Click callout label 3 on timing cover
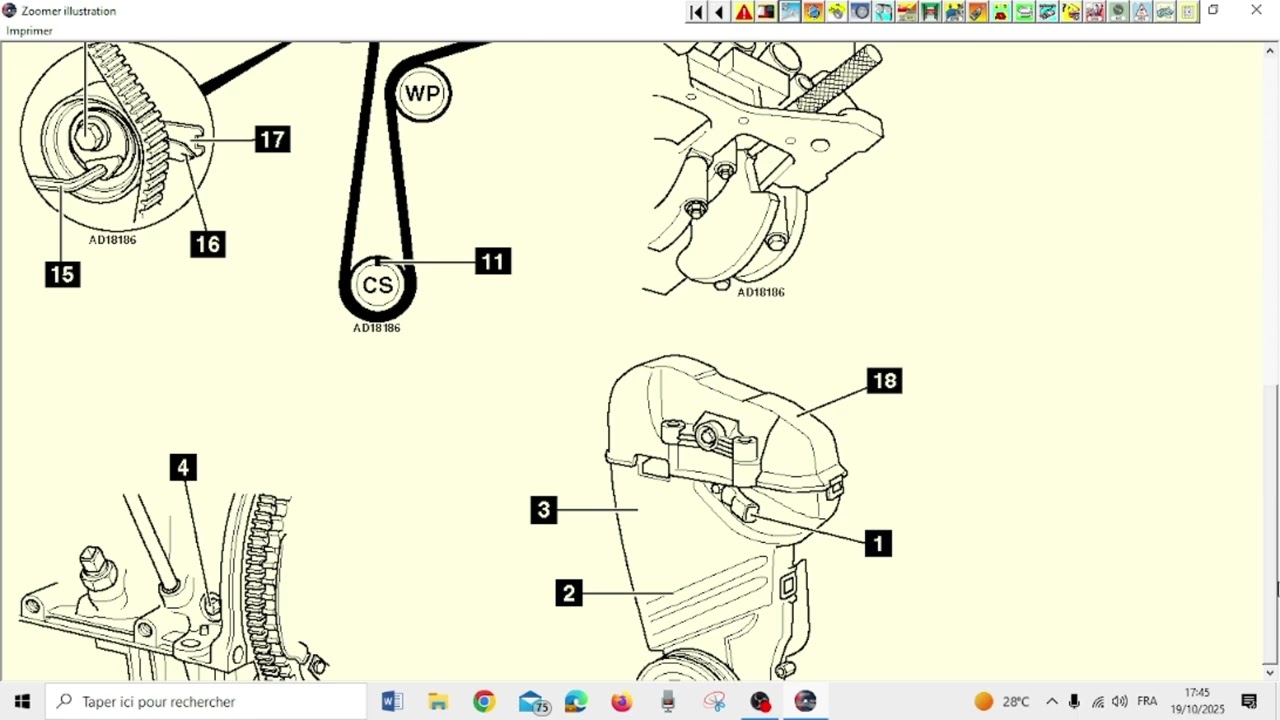Image resolution: width=1280 pixels, height=720 pixels. [544, 510]
